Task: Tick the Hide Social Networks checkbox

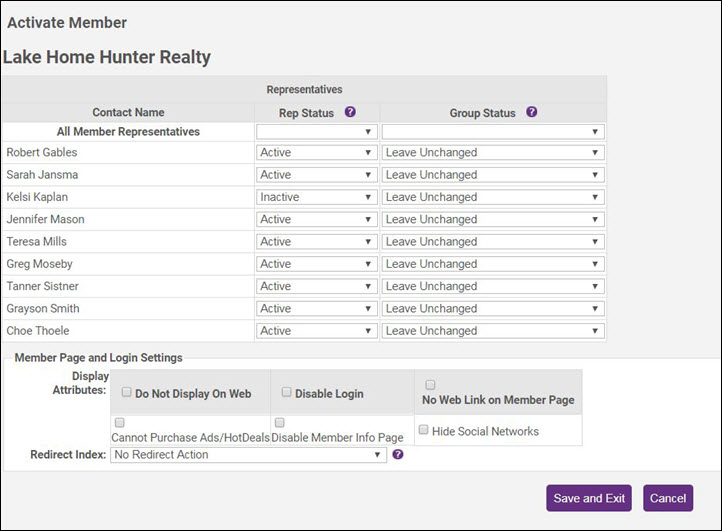Action: [x=424, y=430]
